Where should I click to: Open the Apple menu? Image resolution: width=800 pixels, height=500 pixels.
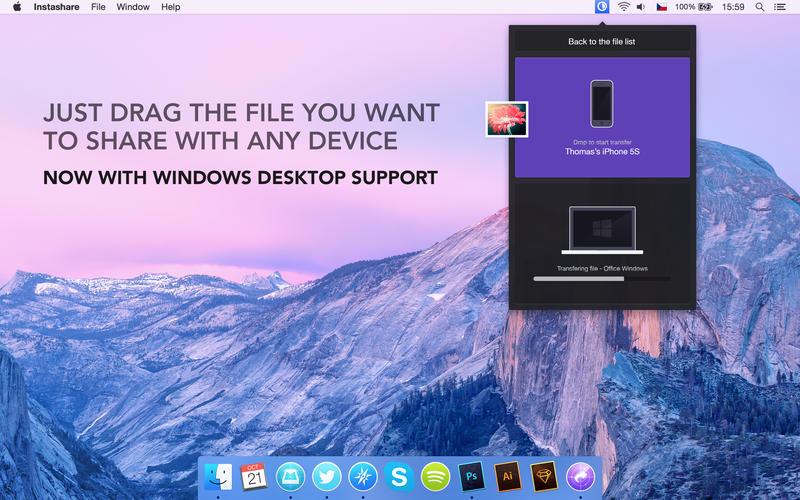tap(17, 7)
